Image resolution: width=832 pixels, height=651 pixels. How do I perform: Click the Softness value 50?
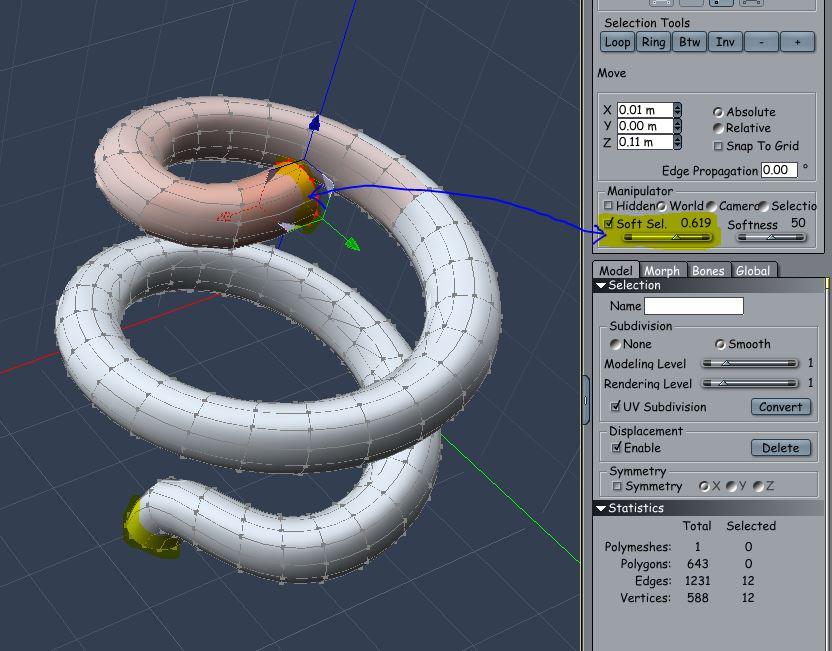[798, 223]
